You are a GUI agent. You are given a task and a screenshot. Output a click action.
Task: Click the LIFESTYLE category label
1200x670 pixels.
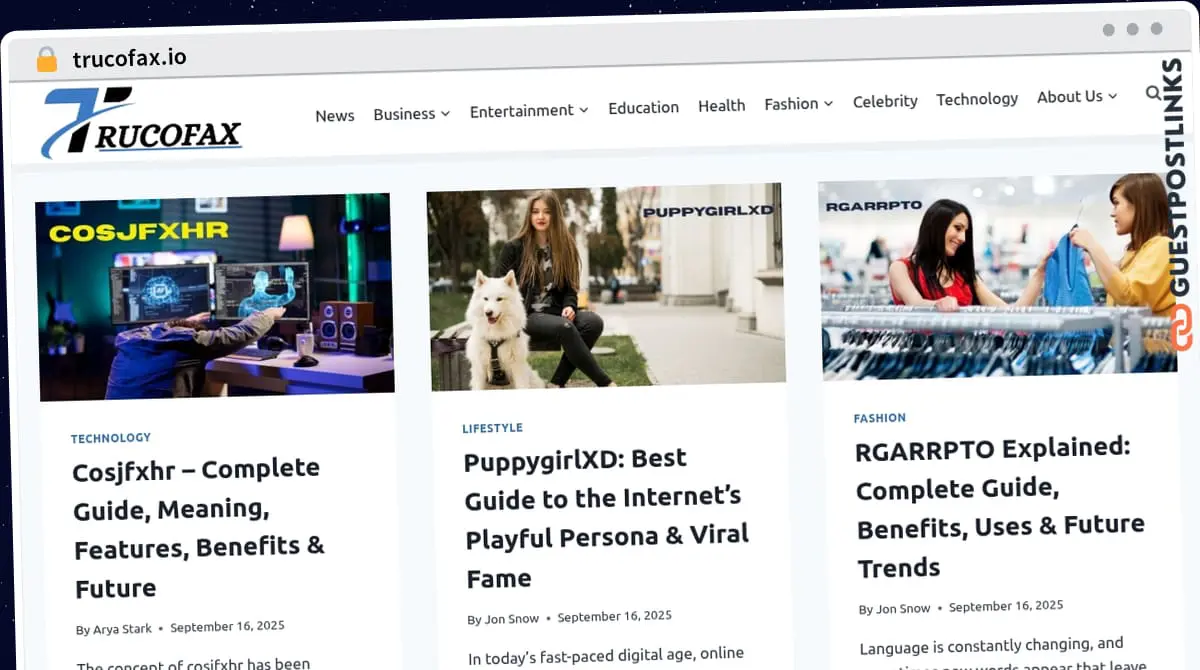[x=492, y=428]
